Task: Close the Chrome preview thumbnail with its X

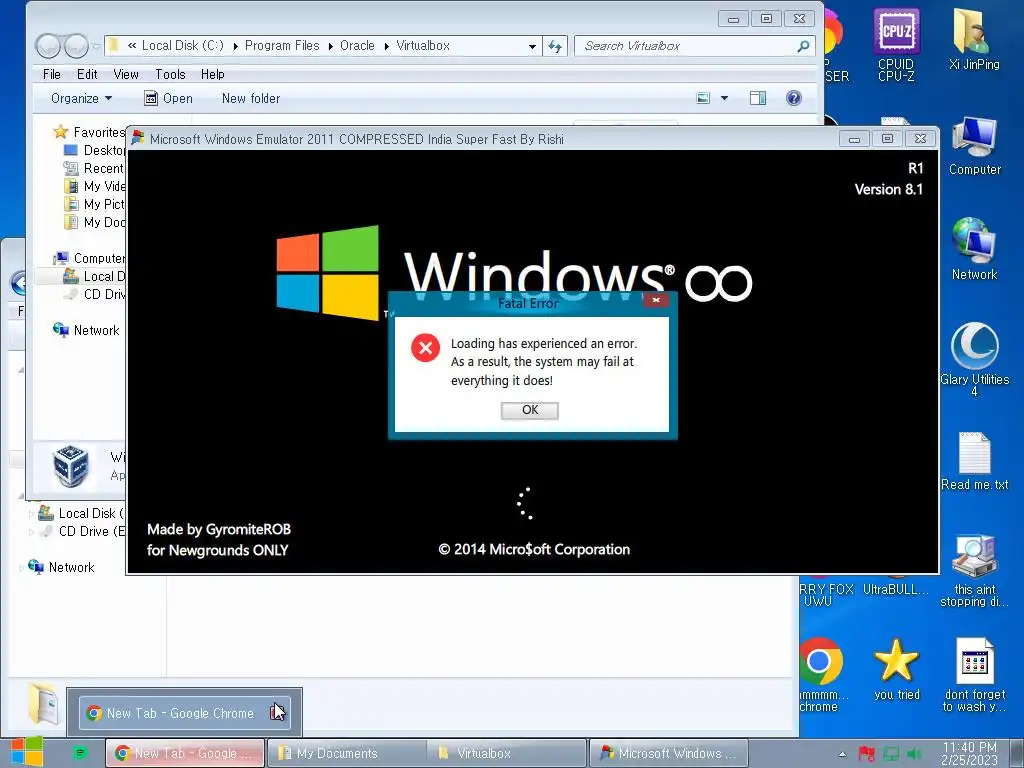Action: click(x=277, y=712)
